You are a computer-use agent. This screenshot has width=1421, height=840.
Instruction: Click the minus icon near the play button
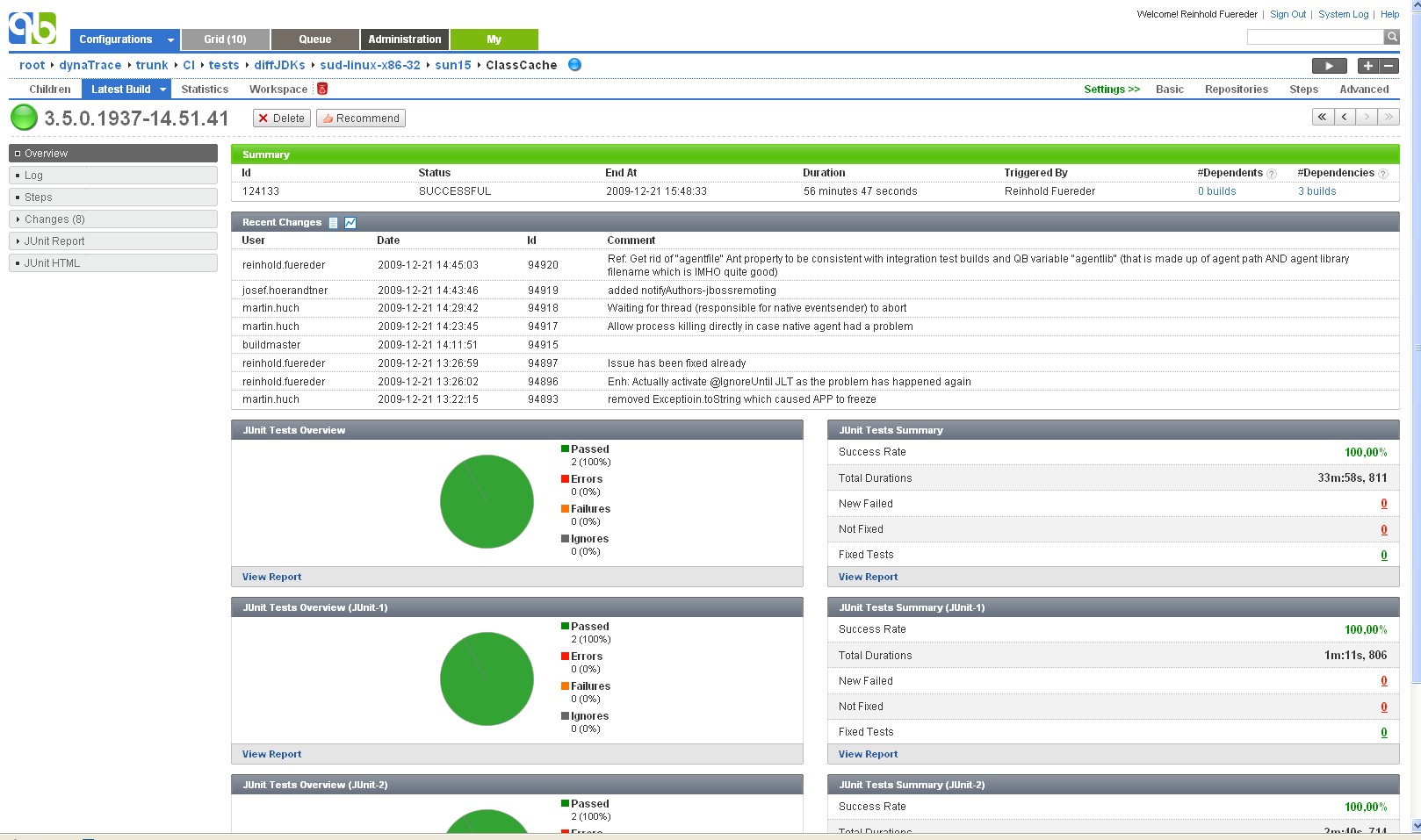(x=1389, y=66)
